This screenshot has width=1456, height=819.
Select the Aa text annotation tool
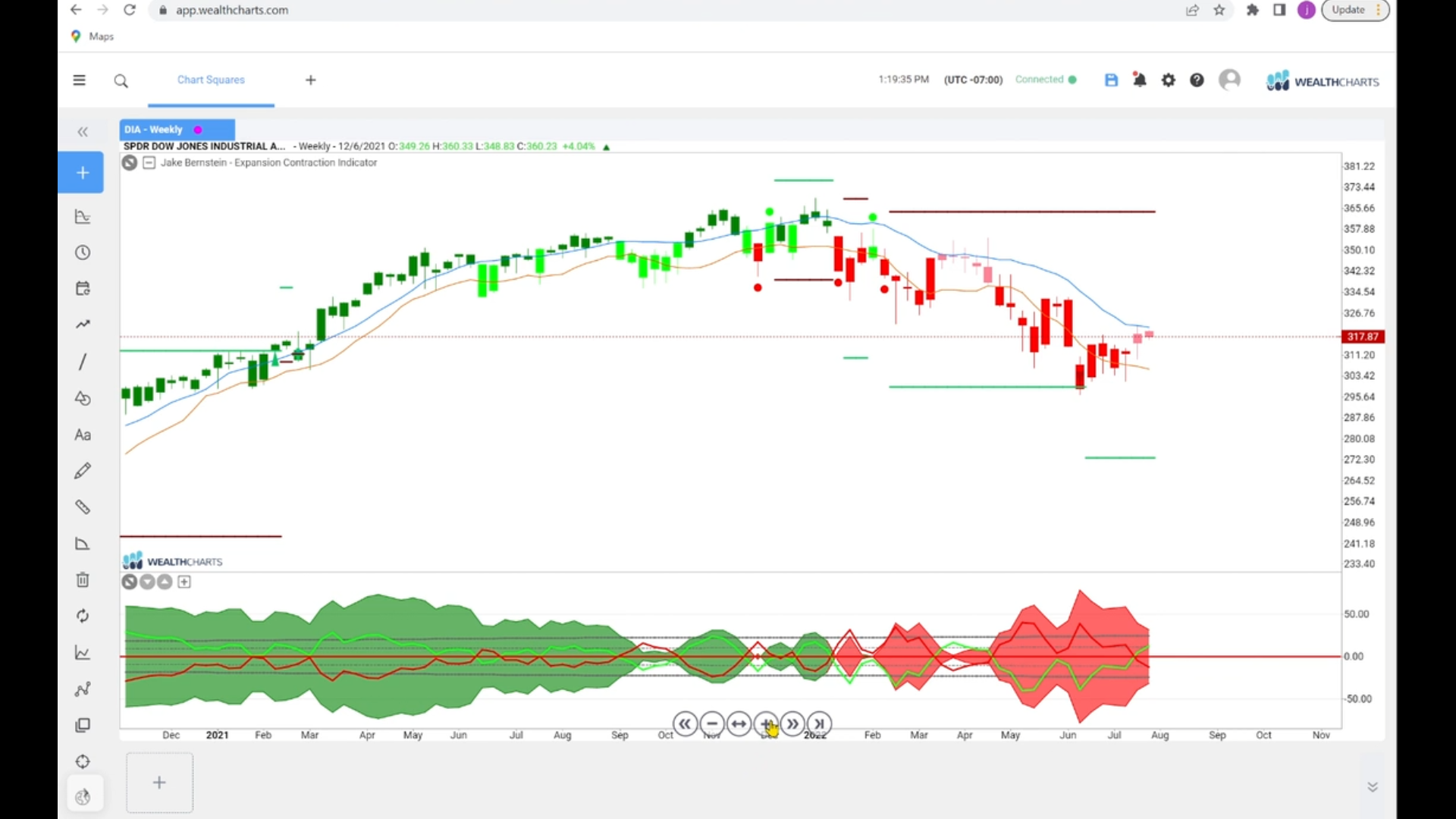(83, 435)
